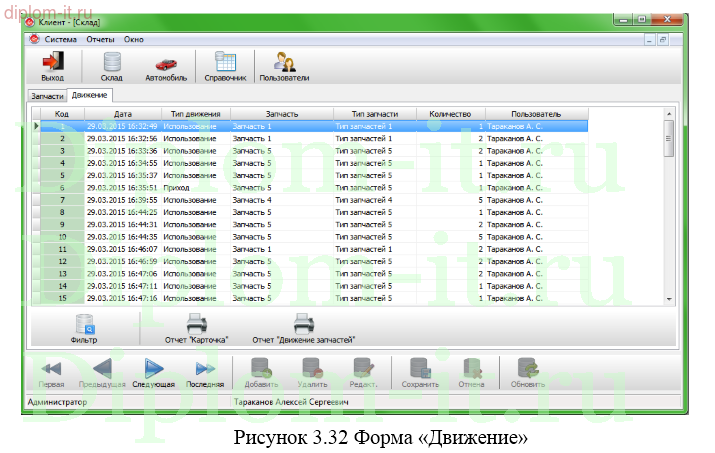Open the Справочник reference icon

(225, 66)
